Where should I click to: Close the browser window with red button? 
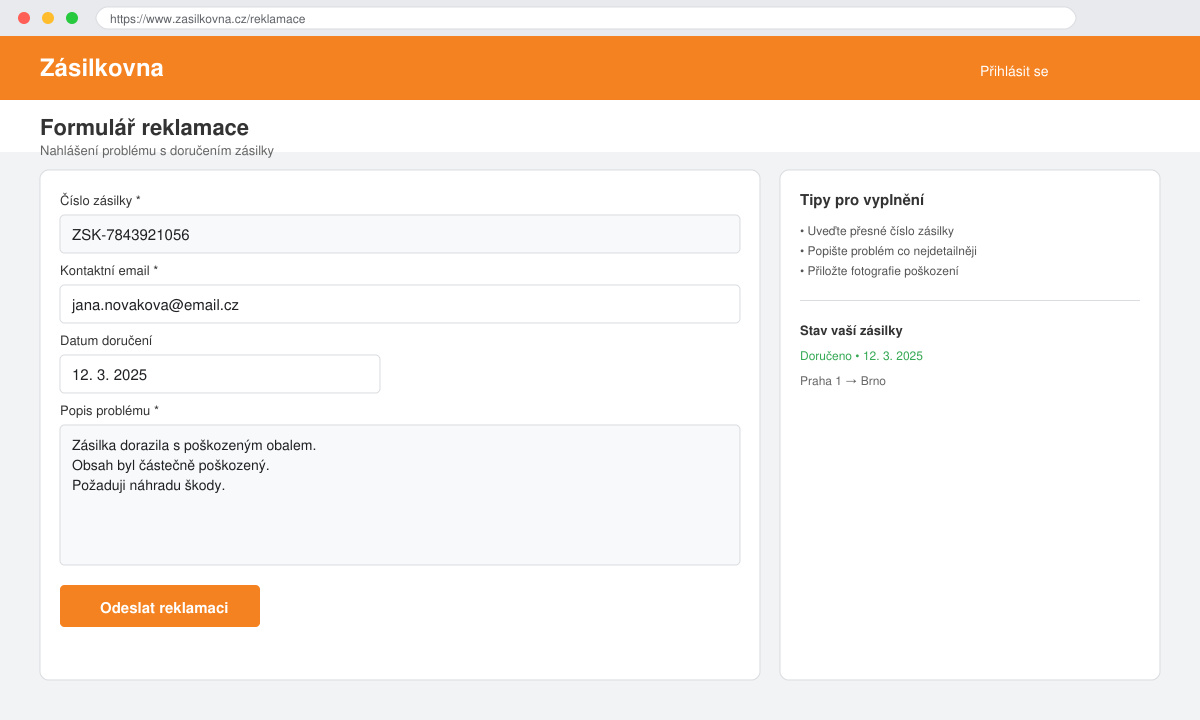24,18
